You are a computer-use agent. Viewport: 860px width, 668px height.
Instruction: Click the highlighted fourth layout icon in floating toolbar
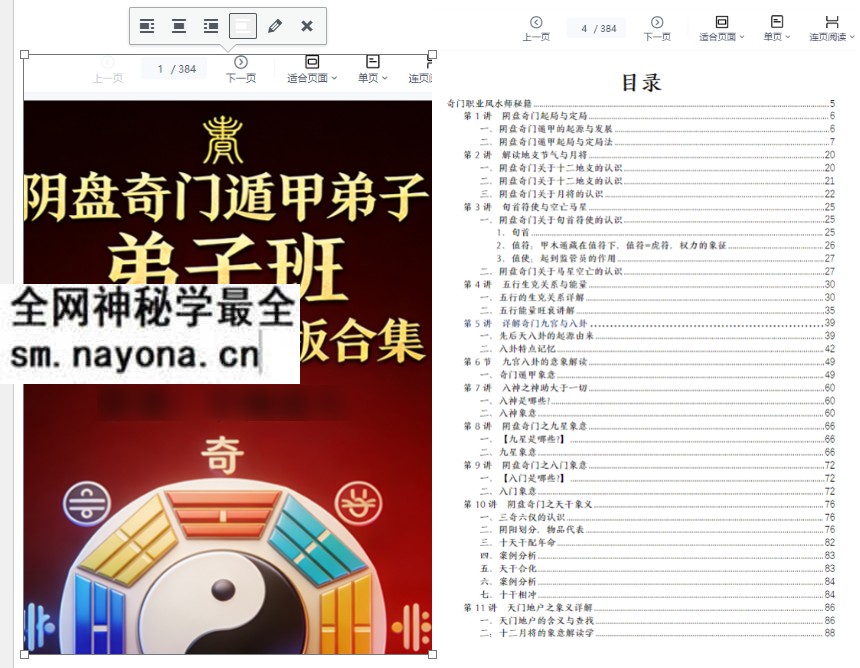243,26
